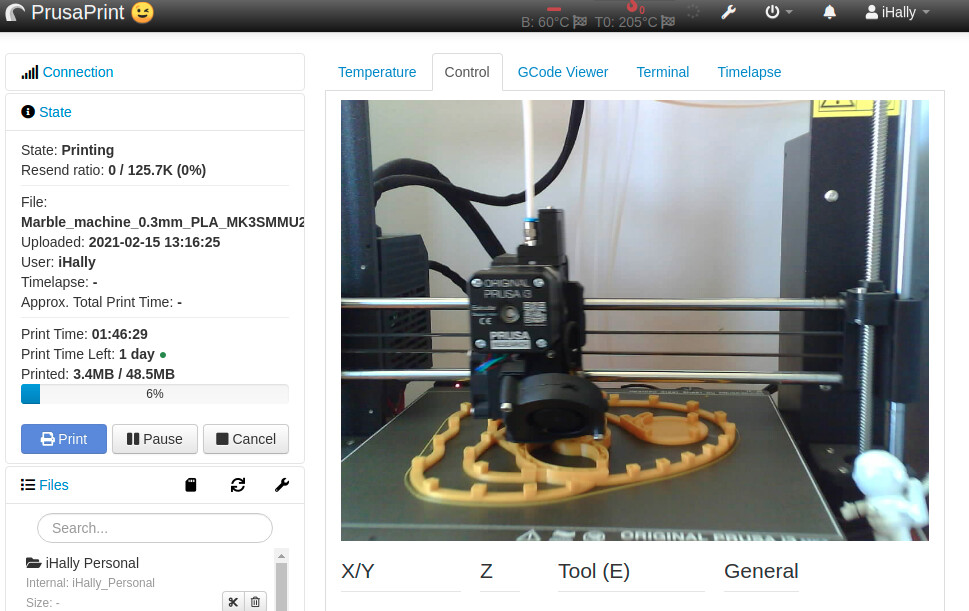Pause the running print
Viewport: 969px width, 611px height.
154,438
